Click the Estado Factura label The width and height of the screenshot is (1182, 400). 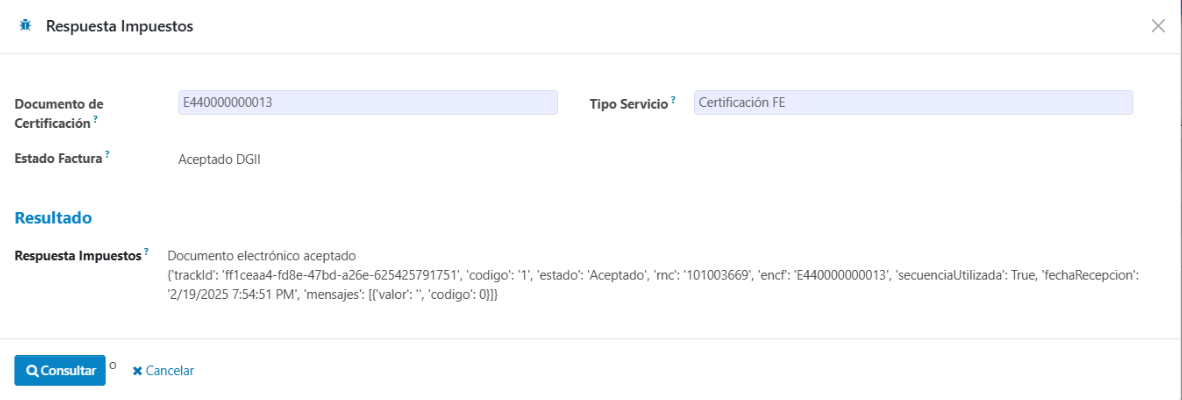pyautogui.click(x=58, y=159)
